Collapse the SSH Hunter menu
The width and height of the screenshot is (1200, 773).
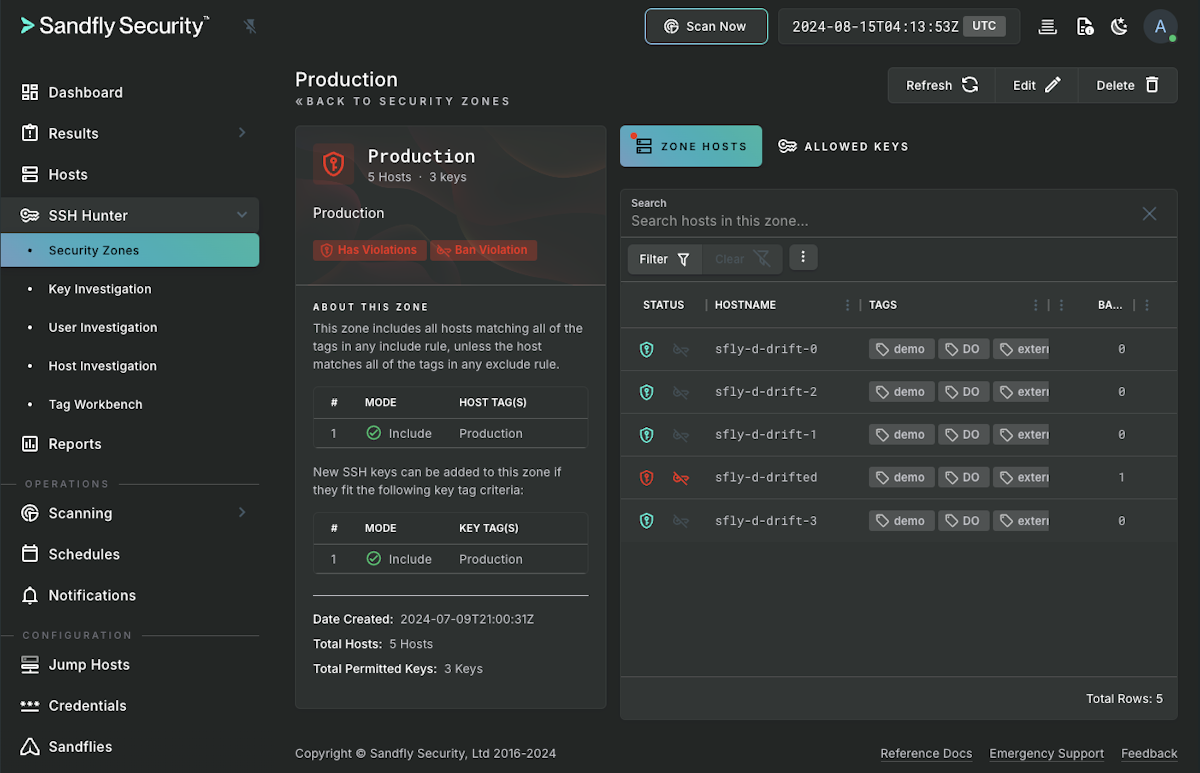point(242,215)
